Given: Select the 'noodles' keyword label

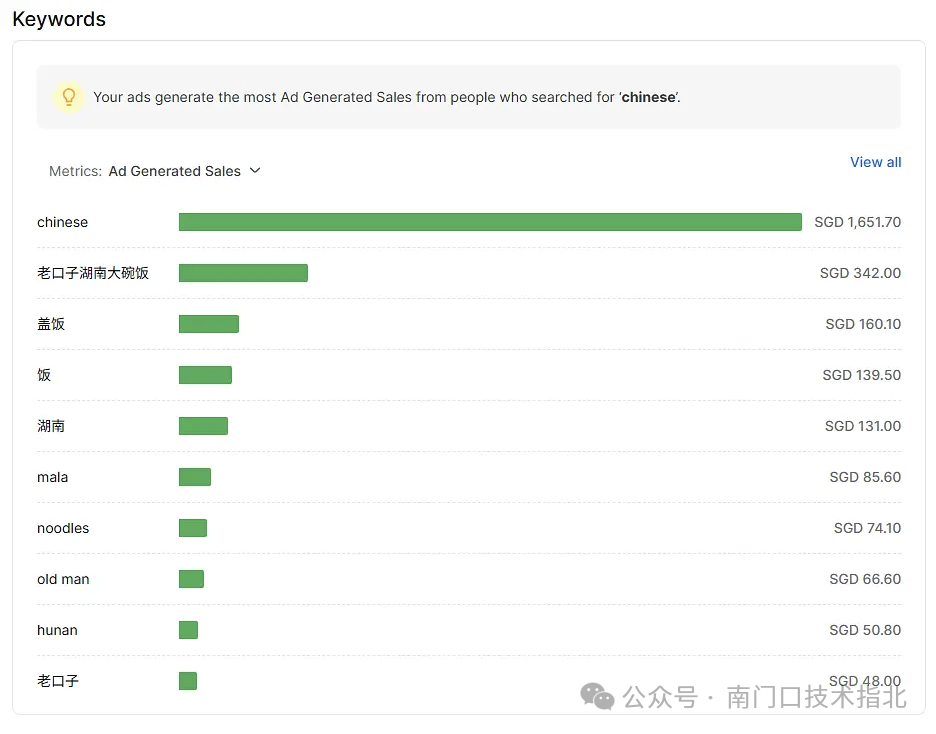Looking at the screenshot, I should 63,528.
